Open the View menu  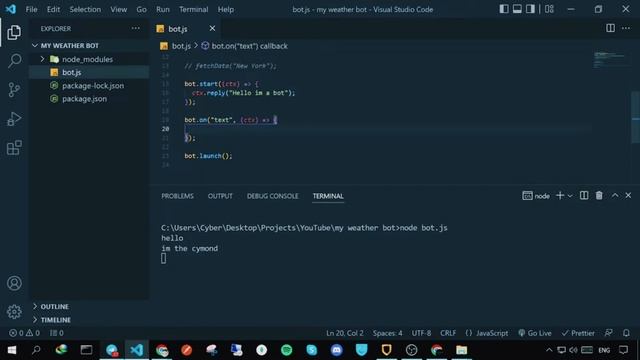[x=118, y=9]
